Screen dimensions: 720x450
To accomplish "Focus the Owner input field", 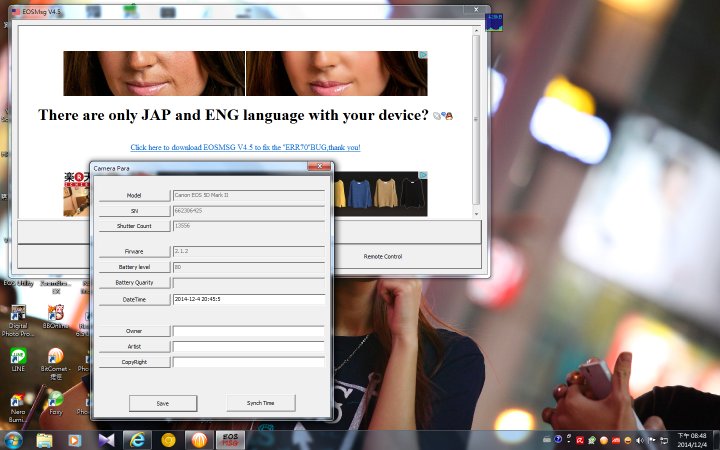I will tap(249, 331).
